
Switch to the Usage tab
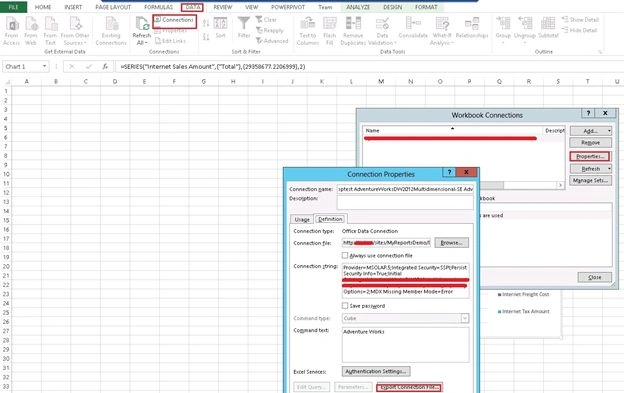tap(302, 219)
